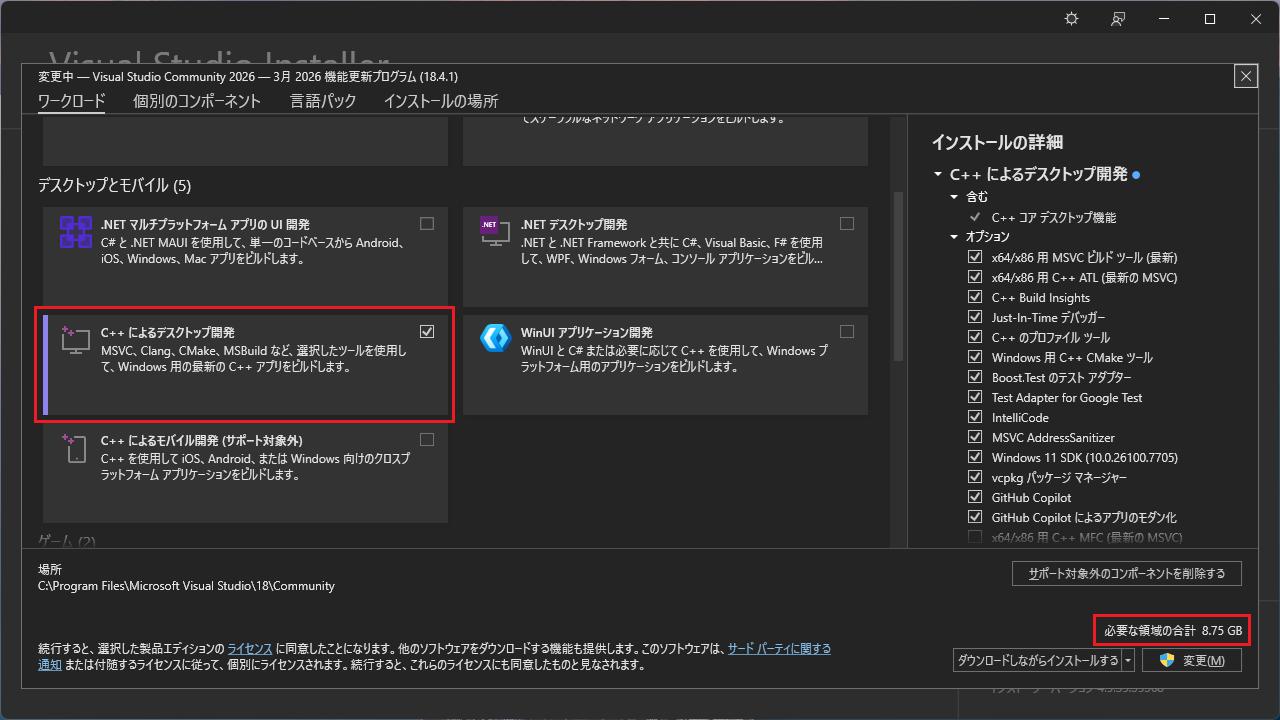Collapse the 含む section
Viewport: 1280px width, 720px height.
coord(954,197)
